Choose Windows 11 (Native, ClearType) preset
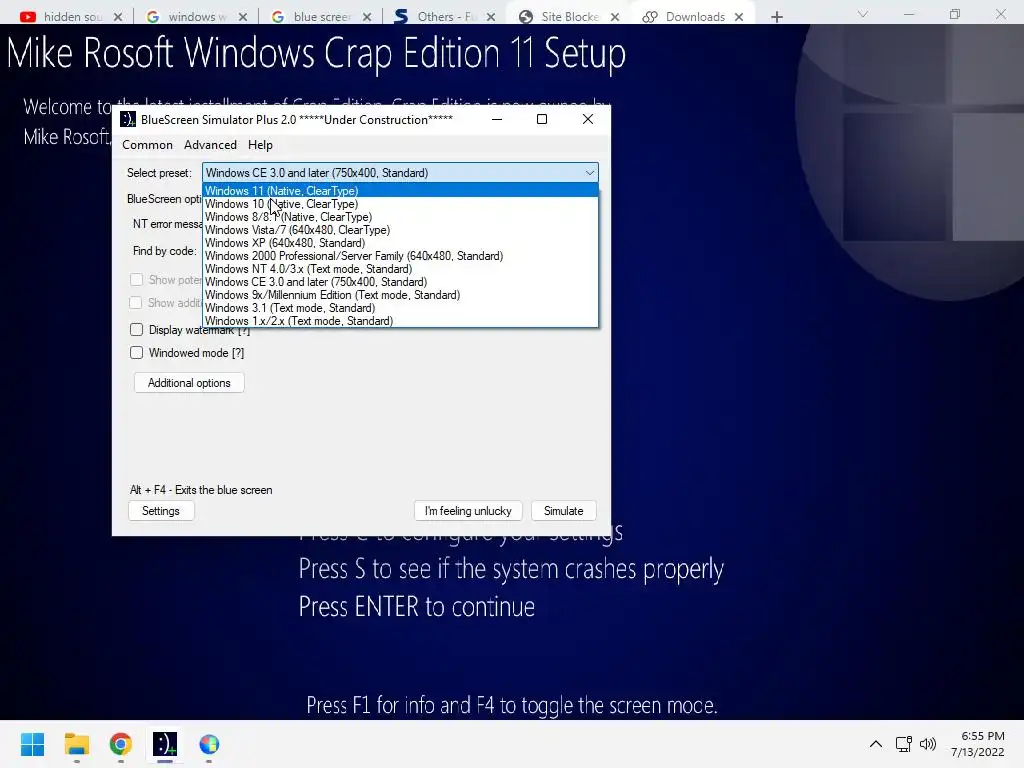 coord(400,191)
